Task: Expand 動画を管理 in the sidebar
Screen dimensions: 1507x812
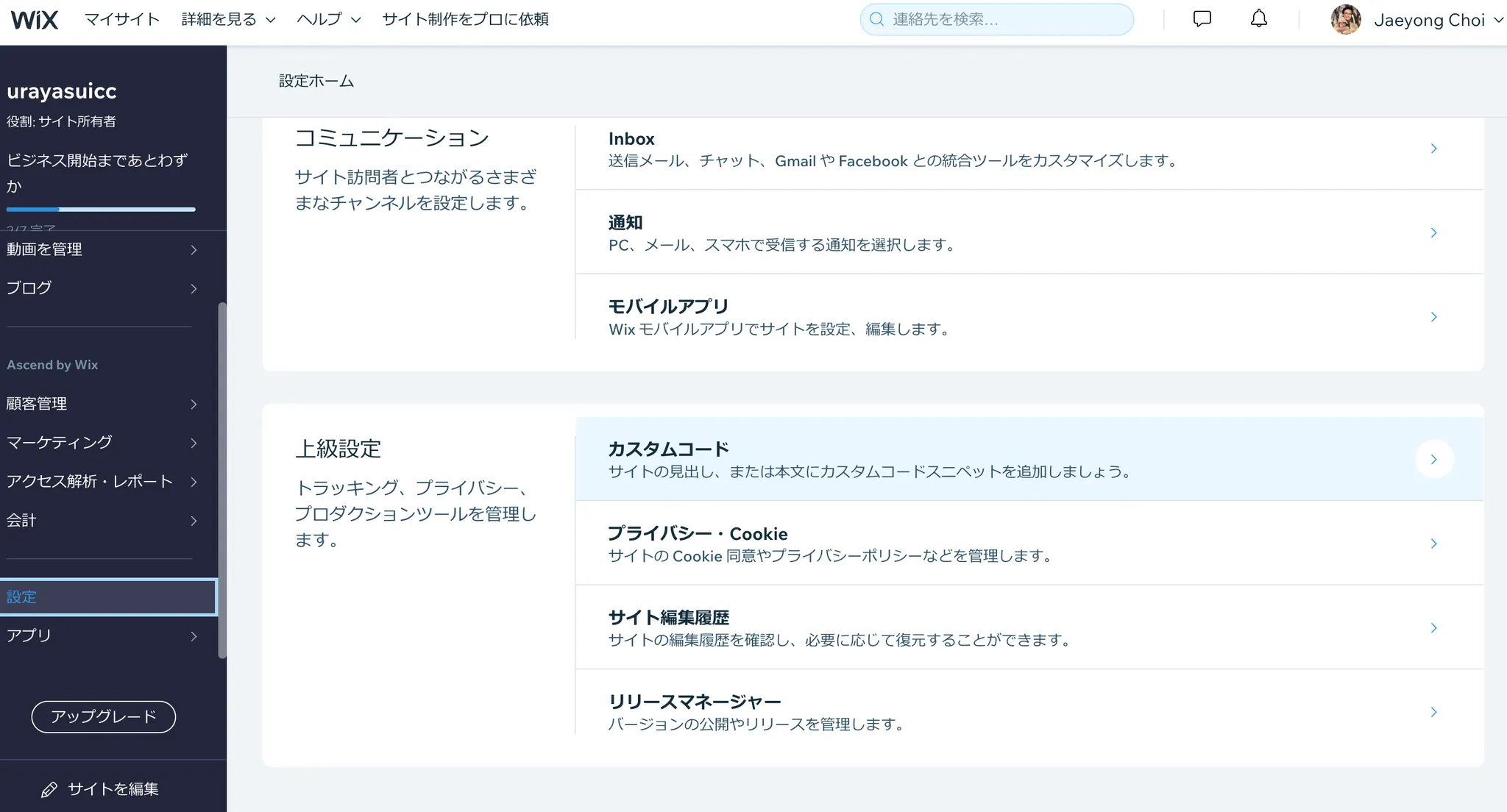Action: pyautogui.click(x=102, y=249)
